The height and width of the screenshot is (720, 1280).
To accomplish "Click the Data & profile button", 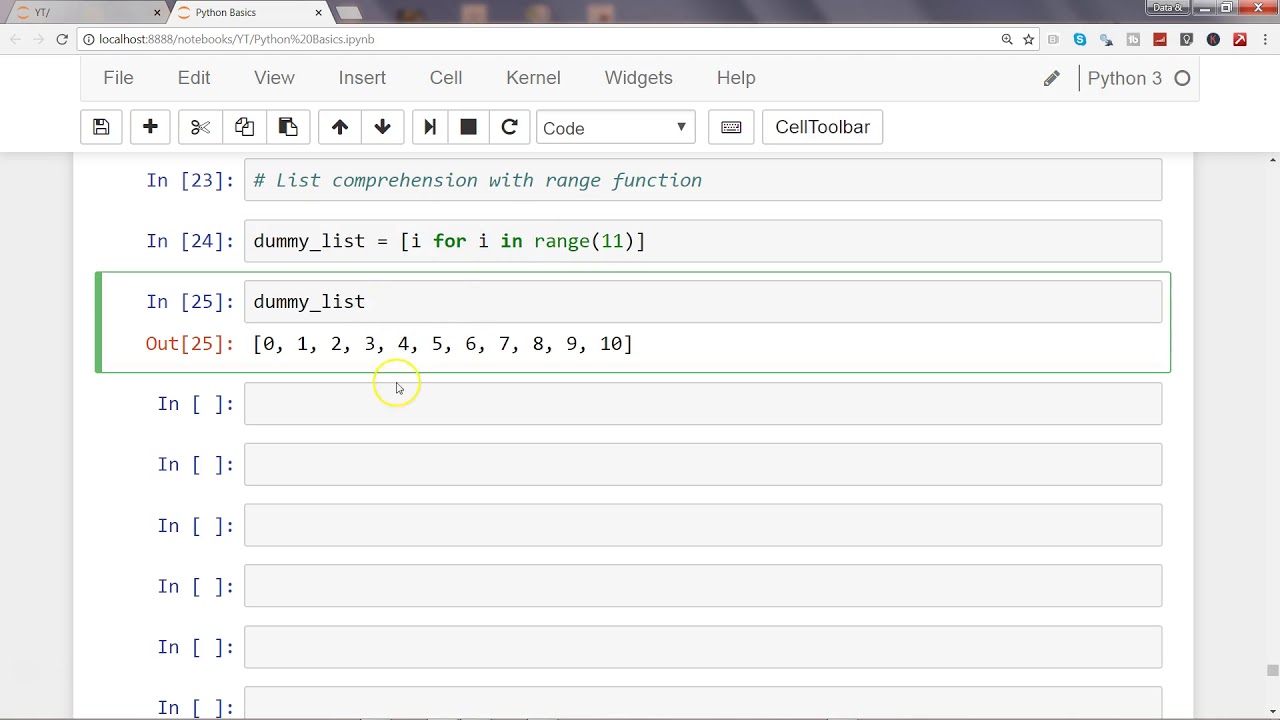I will (x=1168, y=8).
